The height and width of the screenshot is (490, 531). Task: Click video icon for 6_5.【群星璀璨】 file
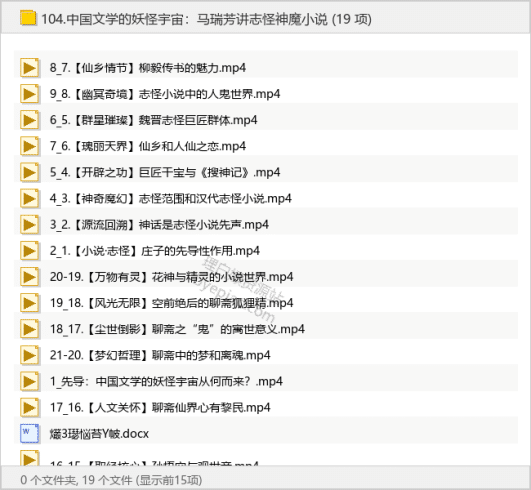point(29,120)
